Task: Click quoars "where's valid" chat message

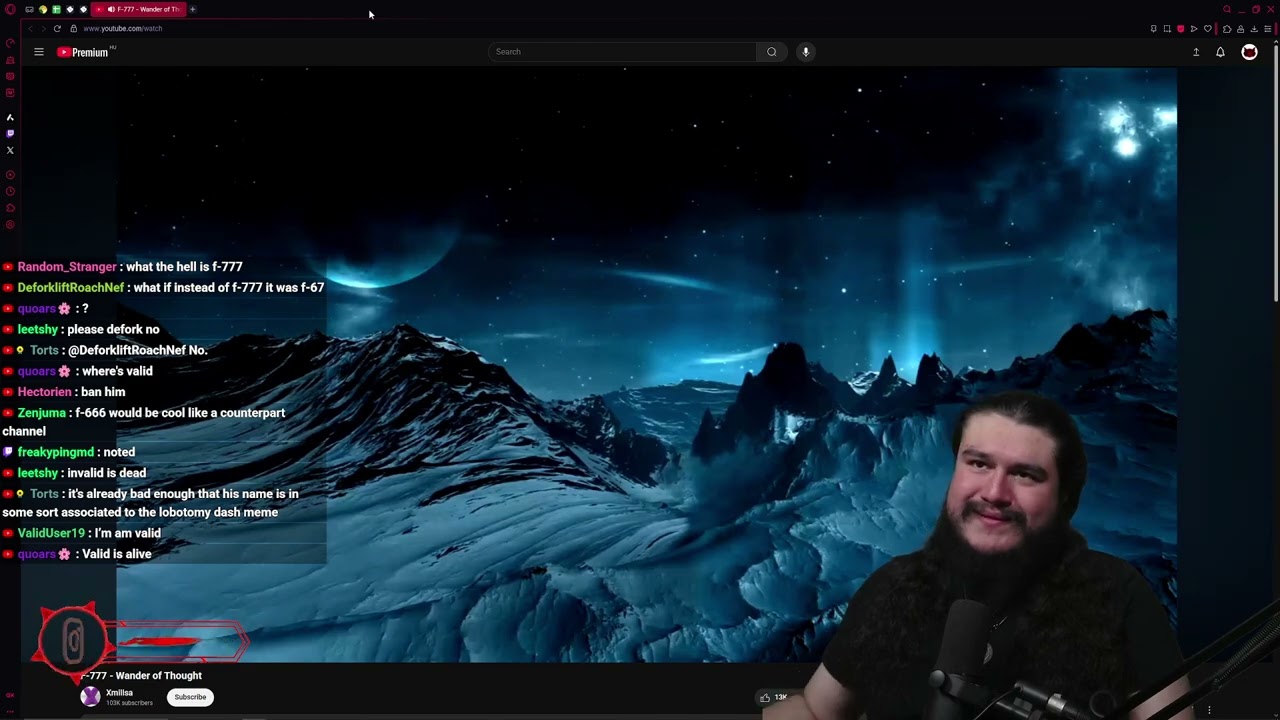Action: tap(78, 371)
